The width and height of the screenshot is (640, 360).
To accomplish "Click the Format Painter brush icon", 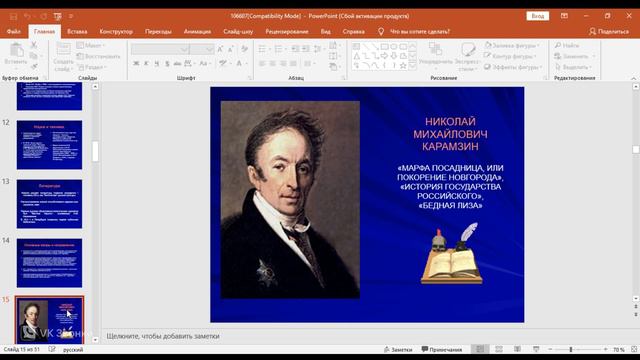I will point(34,66).
